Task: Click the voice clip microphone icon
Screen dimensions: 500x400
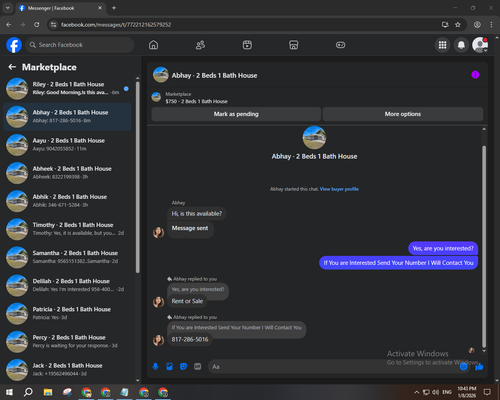Action: (x=155, y=367)
